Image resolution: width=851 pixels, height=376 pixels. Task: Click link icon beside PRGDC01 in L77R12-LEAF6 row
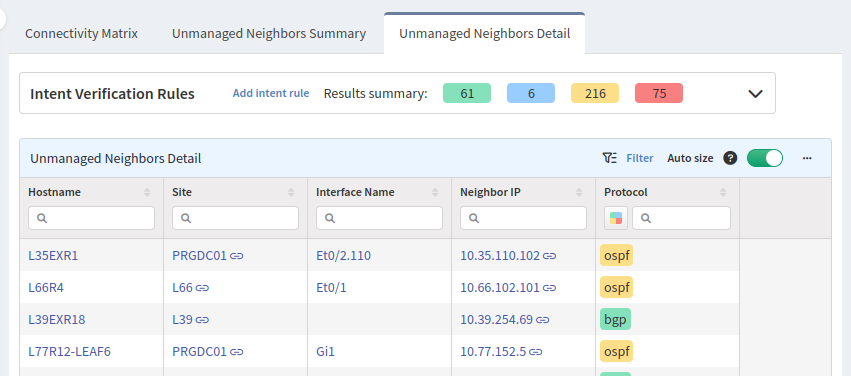[x=237, y=352]
